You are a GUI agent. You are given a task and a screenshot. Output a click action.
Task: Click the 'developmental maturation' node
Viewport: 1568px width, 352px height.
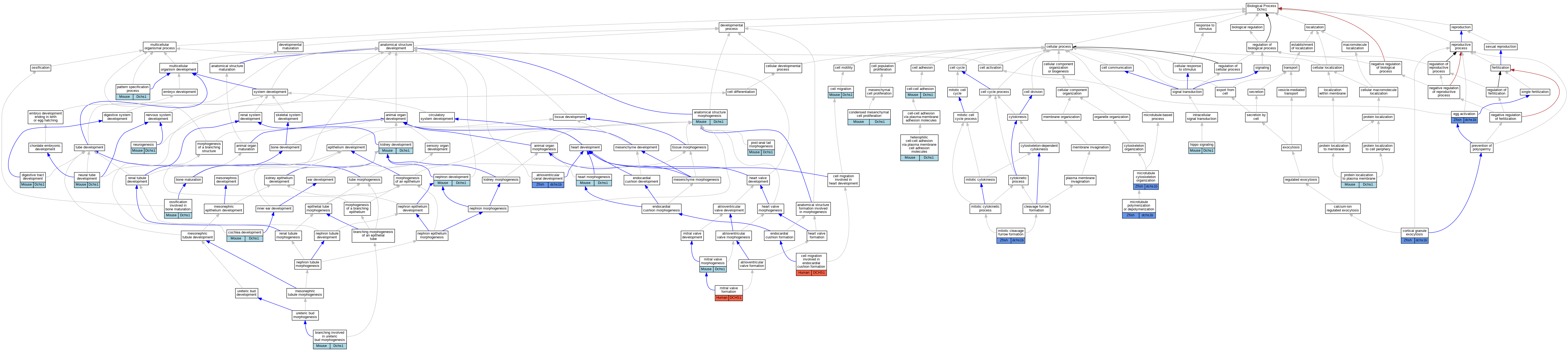290,46
